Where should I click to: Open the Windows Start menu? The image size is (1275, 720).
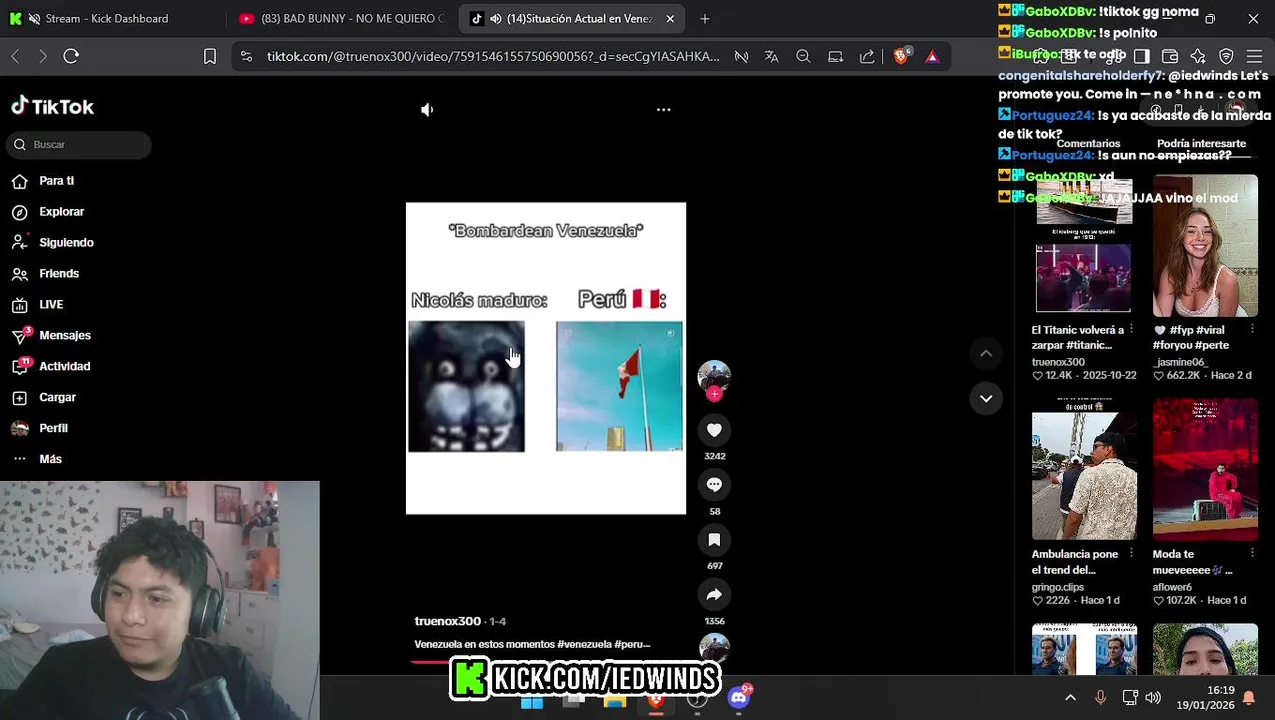(532, 701)
